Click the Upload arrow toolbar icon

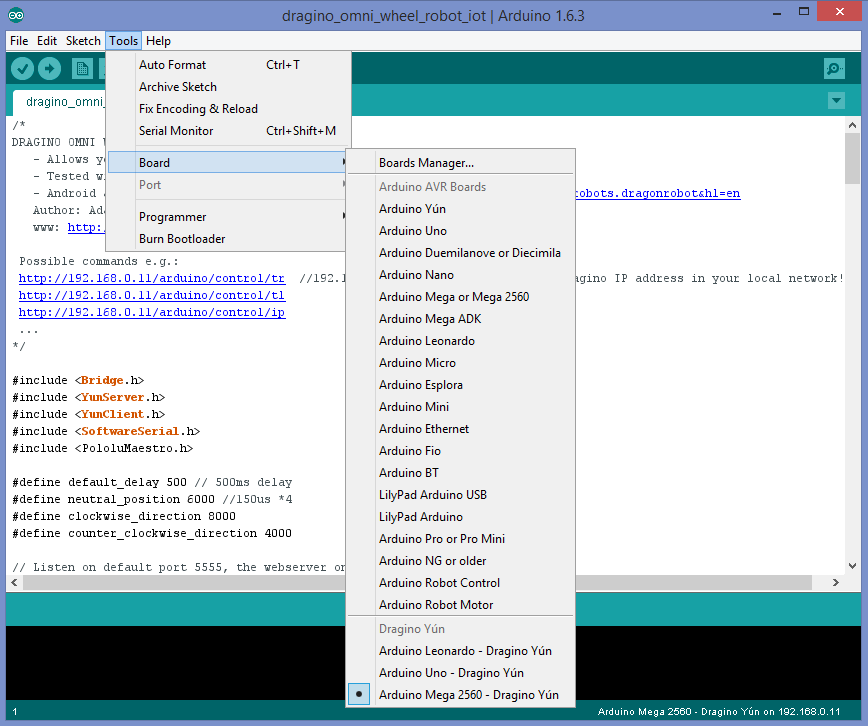tap(49, 68)
